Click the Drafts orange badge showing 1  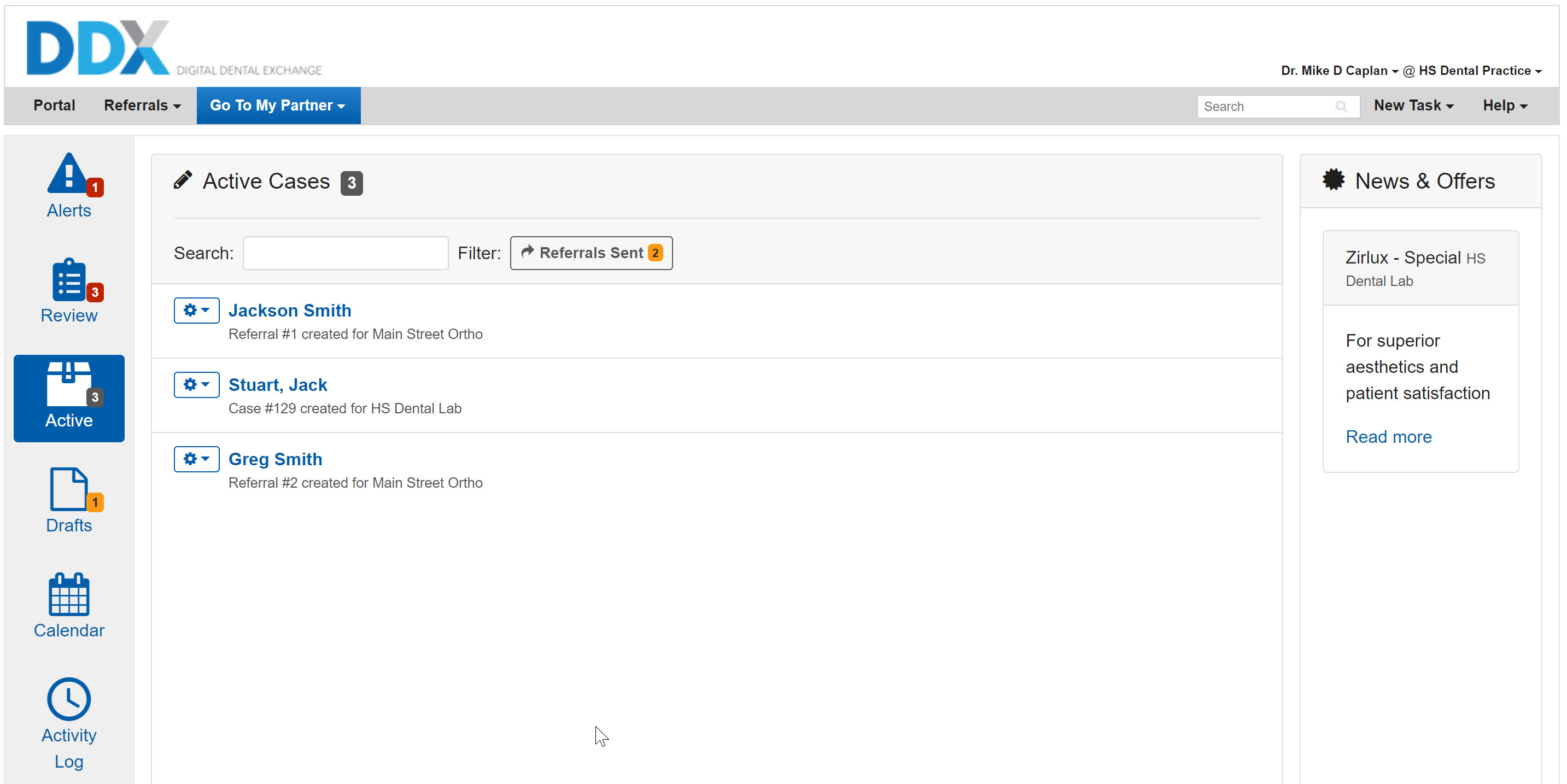click(x=94, y=502)
